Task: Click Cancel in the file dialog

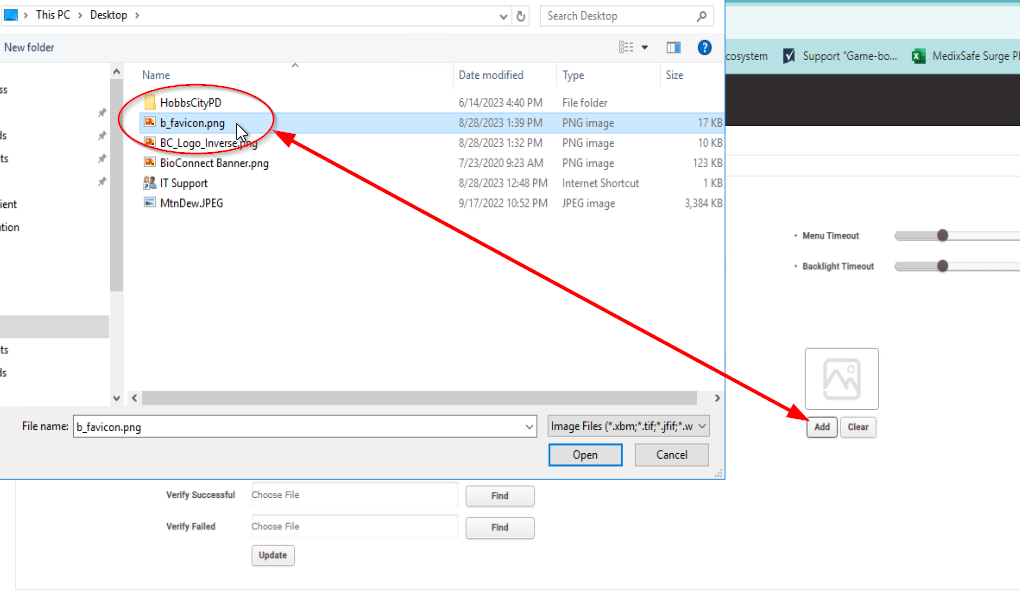Action: click(671, 455)
